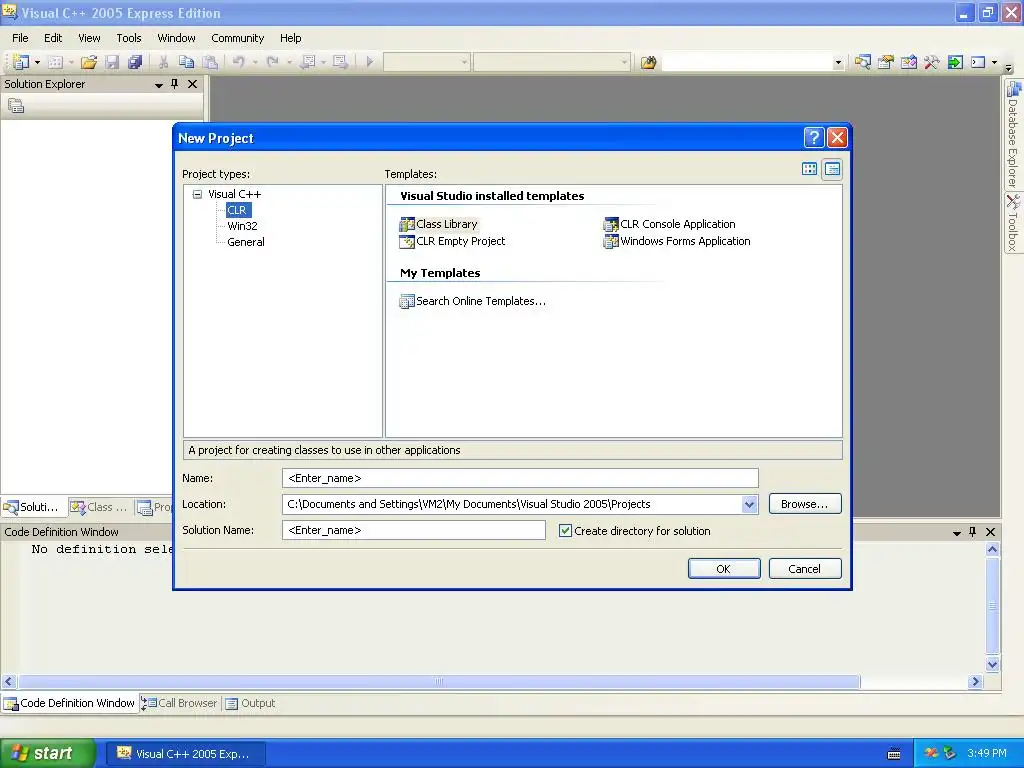This screenshot has width=1024, height=768.
Task: Toggle auto-hide pin on Code Definition Window
Action: (x=972, y=532)
